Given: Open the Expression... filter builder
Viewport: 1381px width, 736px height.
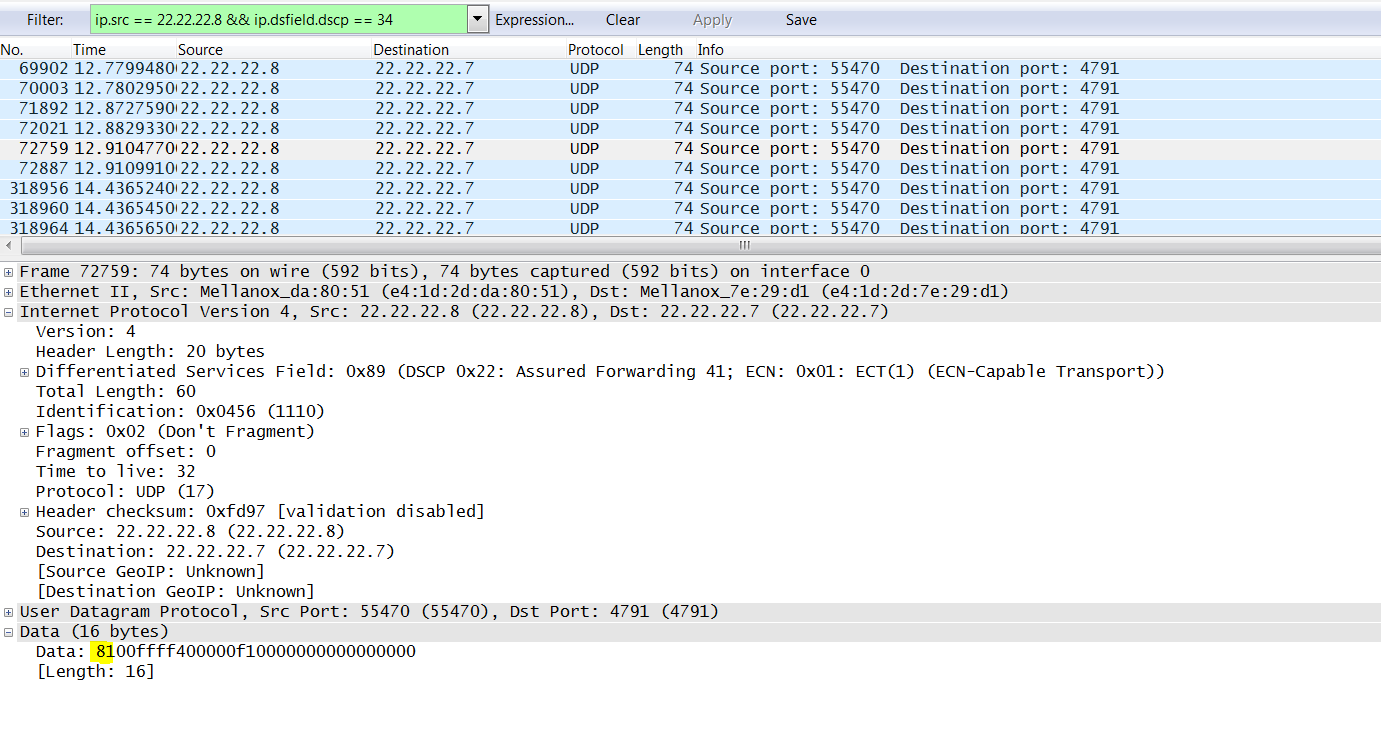Looking at the screenshot, I should (535, 20).
